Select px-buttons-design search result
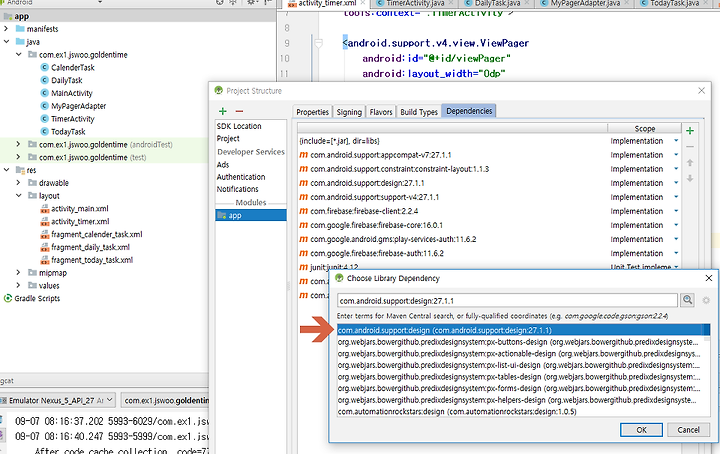The height and width of the screenshot is (454, 720). point(523,342)
